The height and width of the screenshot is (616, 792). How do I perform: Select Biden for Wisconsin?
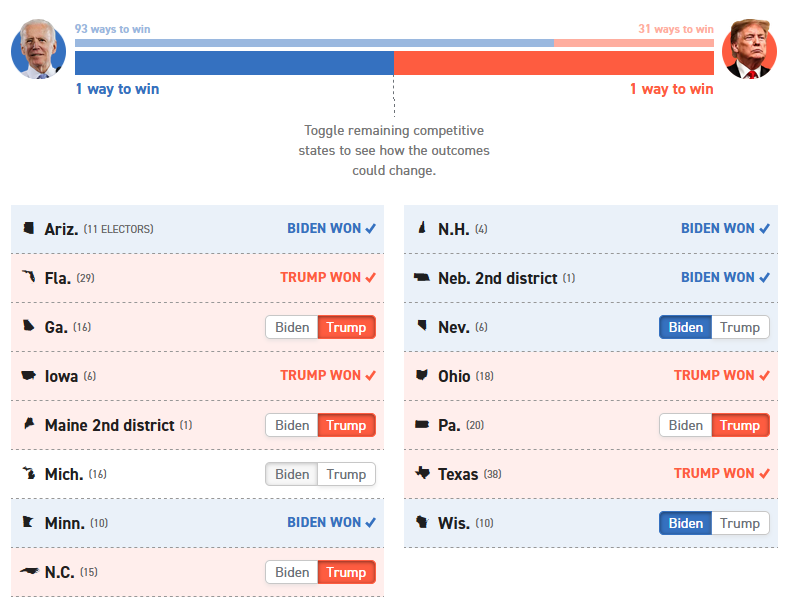(x=685, y=523)
